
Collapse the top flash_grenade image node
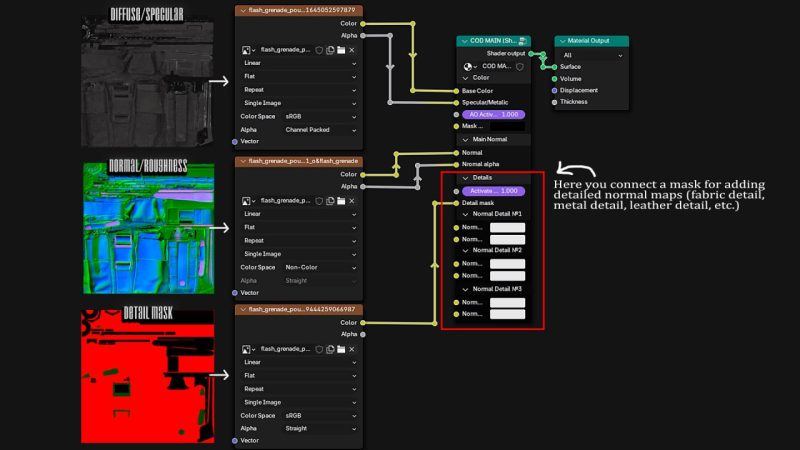tap(242, 10)
